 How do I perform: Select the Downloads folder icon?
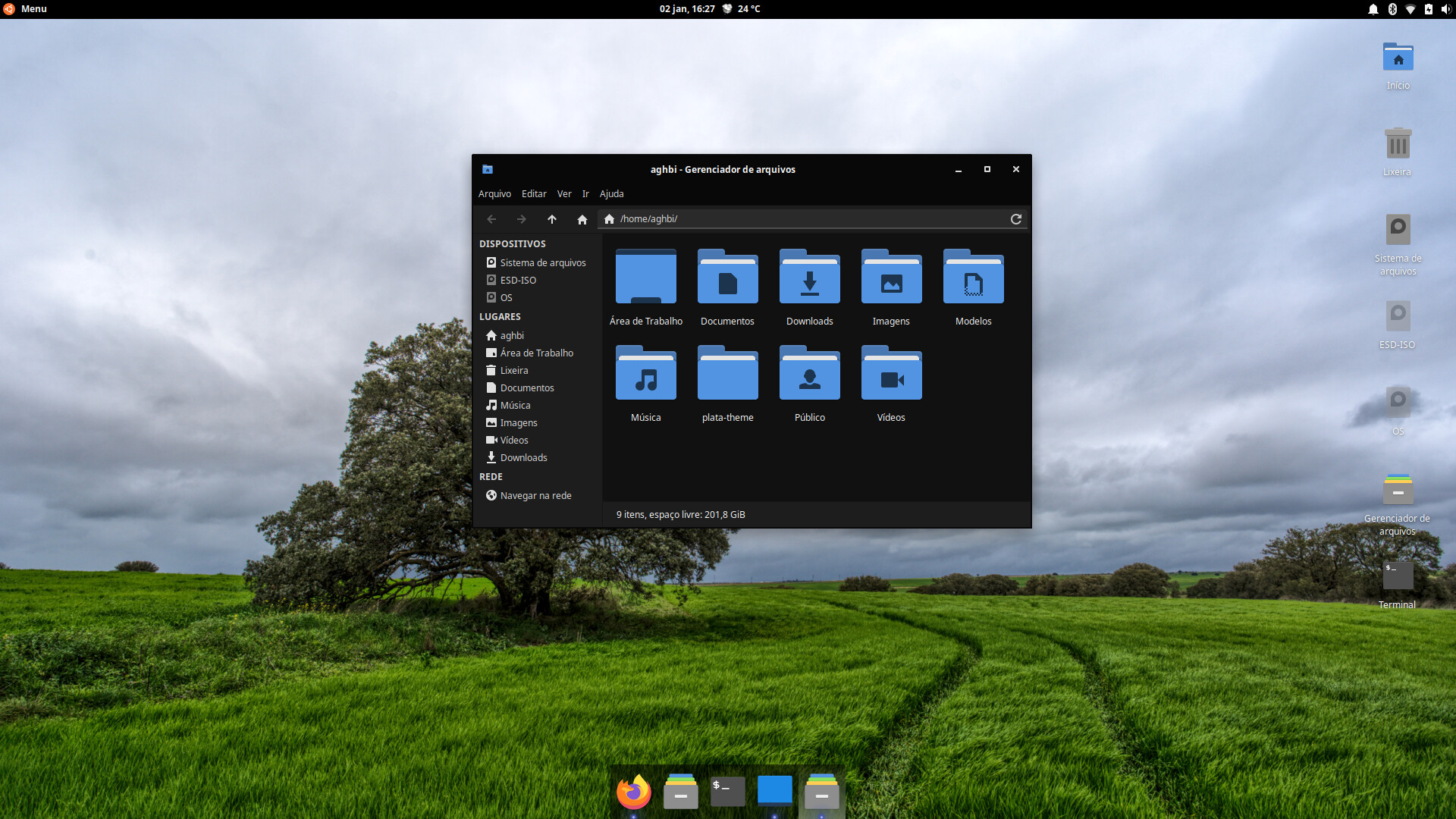[x=809, y=278]
